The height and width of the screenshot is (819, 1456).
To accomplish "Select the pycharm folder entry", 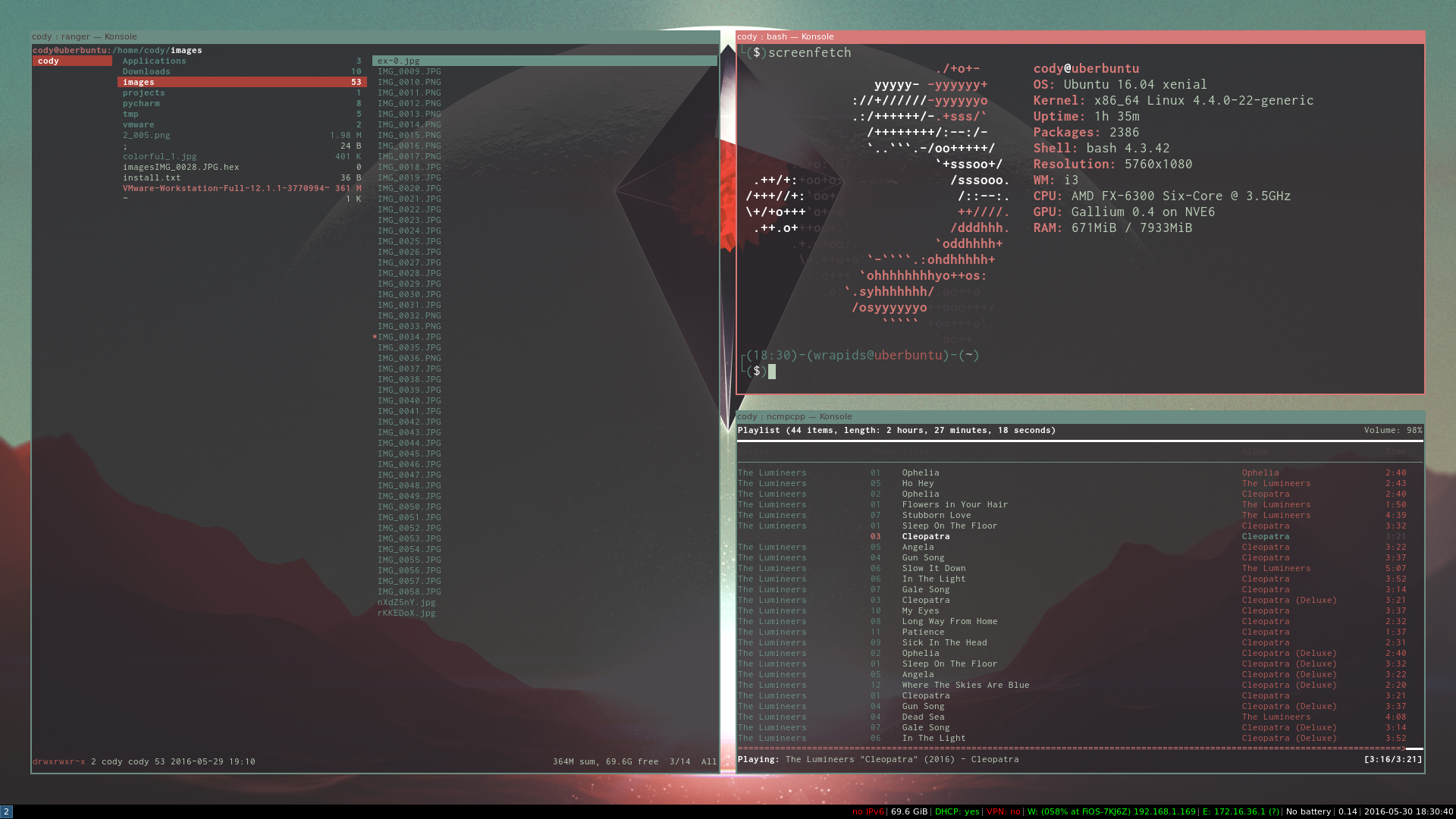I will 141,103.
